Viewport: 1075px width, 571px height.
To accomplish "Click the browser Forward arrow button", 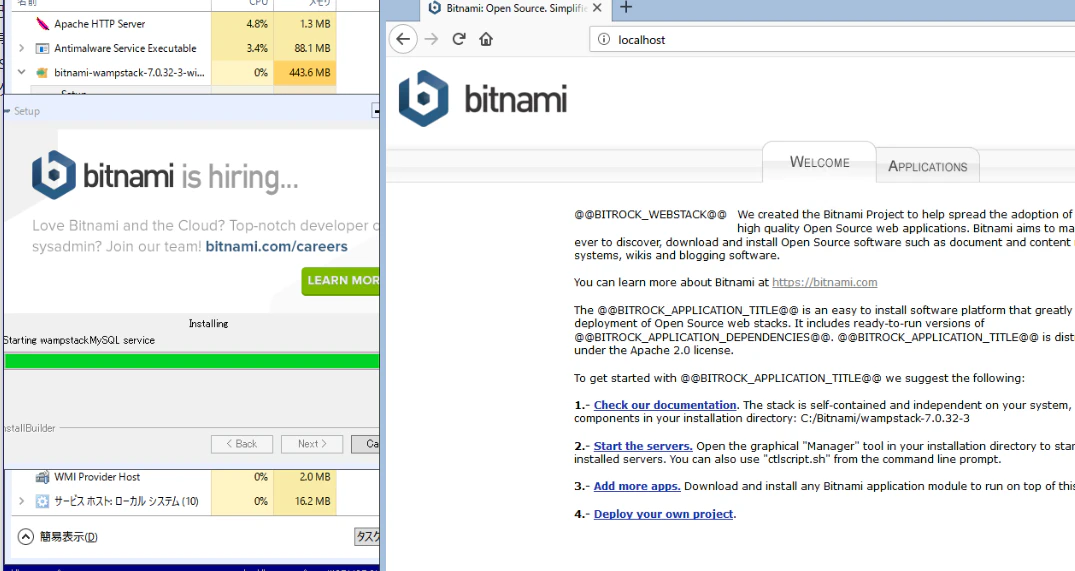I will coord(431,39).
